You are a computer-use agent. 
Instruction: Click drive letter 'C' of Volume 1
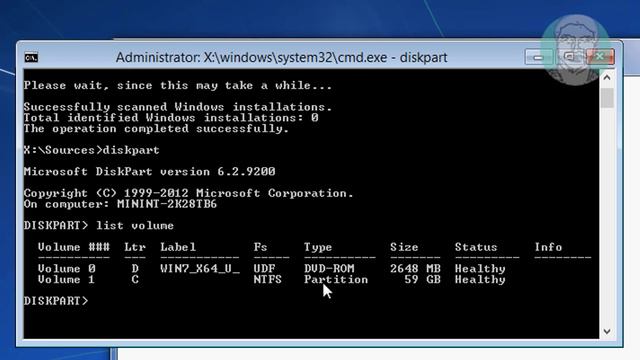click(x=135, y=280)
